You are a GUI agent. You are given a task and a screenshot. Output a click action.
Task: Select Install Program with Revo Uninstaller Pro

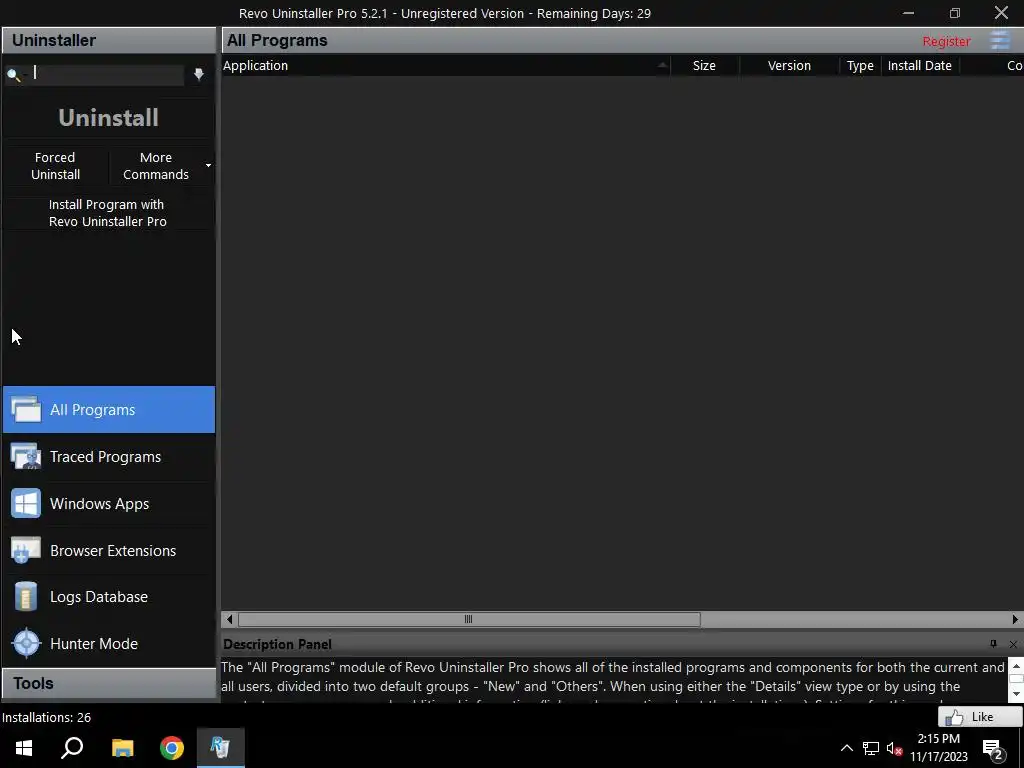[108, 213]
